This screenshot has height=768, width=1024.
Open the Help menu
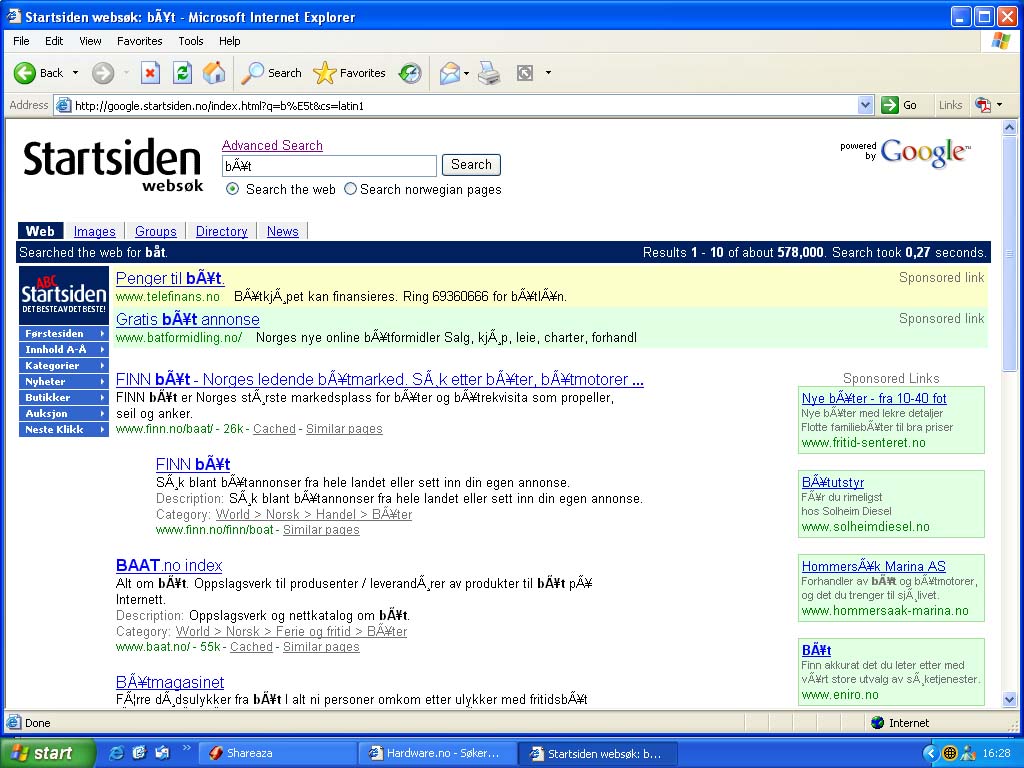coord(229,41)
